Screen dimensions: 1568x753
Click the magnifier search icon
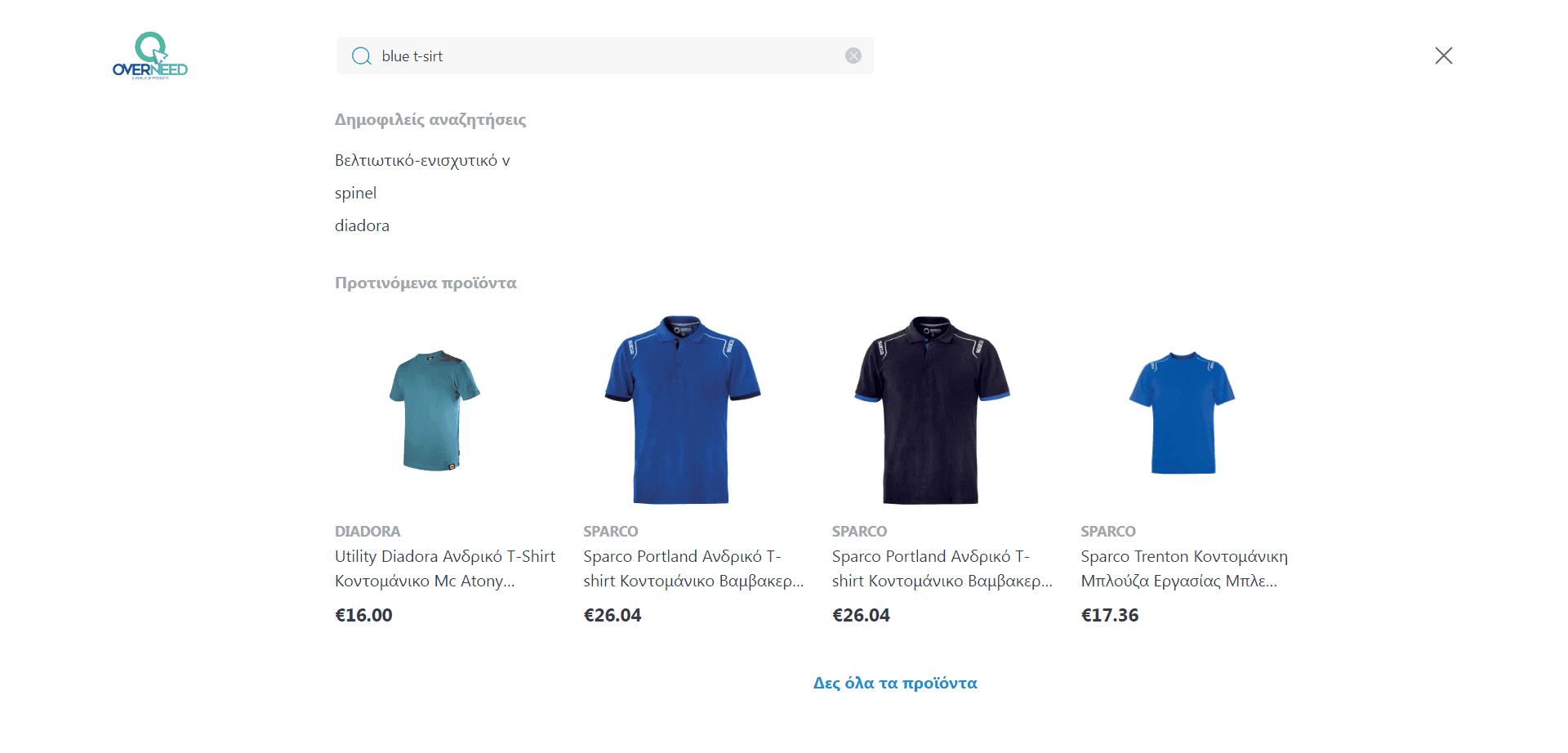point(361,56)
